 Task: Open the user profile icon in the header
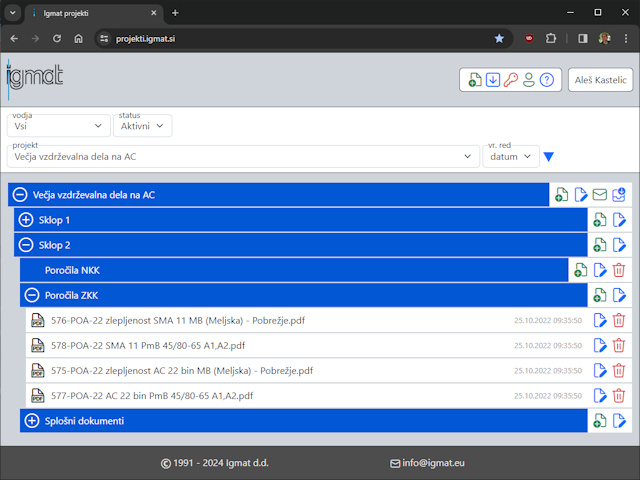coord(529,80)
